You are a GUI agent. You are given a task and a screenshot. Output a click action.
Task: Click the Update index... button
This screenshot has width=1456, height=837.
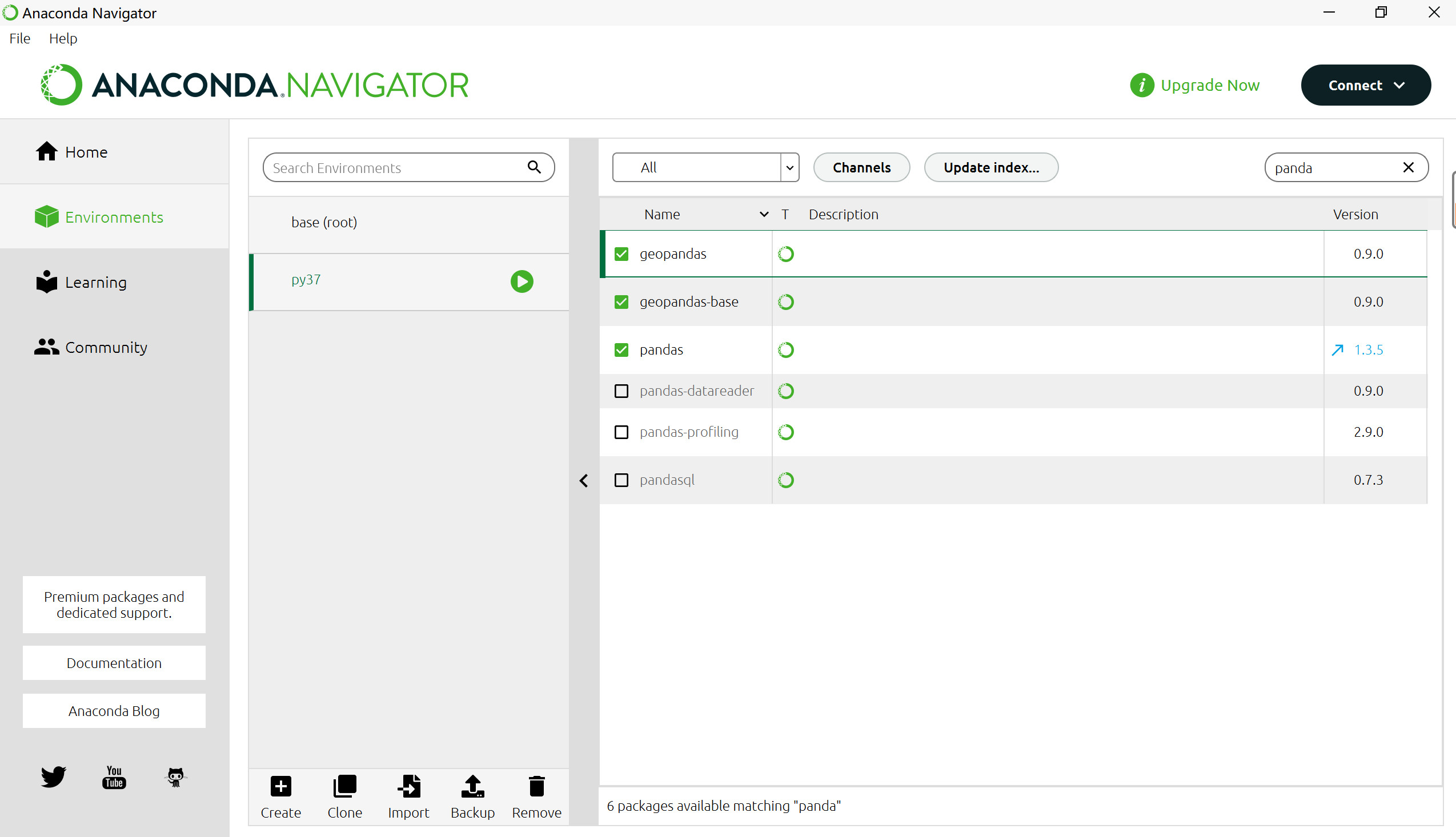click(991, 167)
